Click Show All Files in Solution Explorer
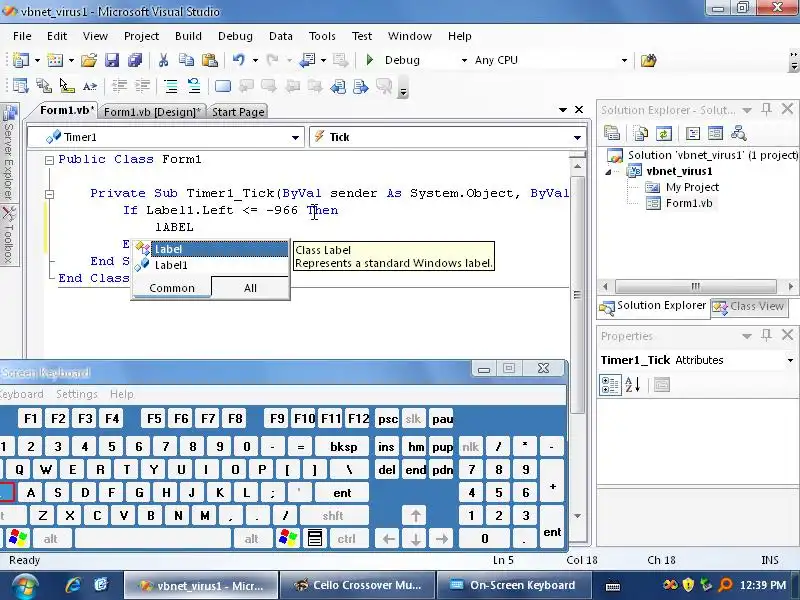 tap(640, 134)
